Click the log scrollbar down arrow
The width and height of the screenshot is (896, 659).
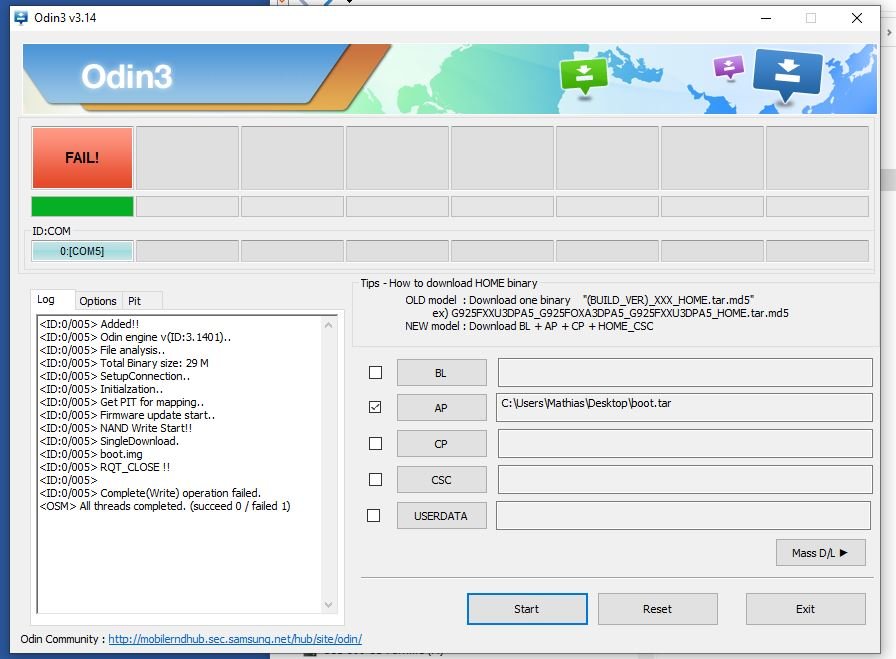coord(329,605)
